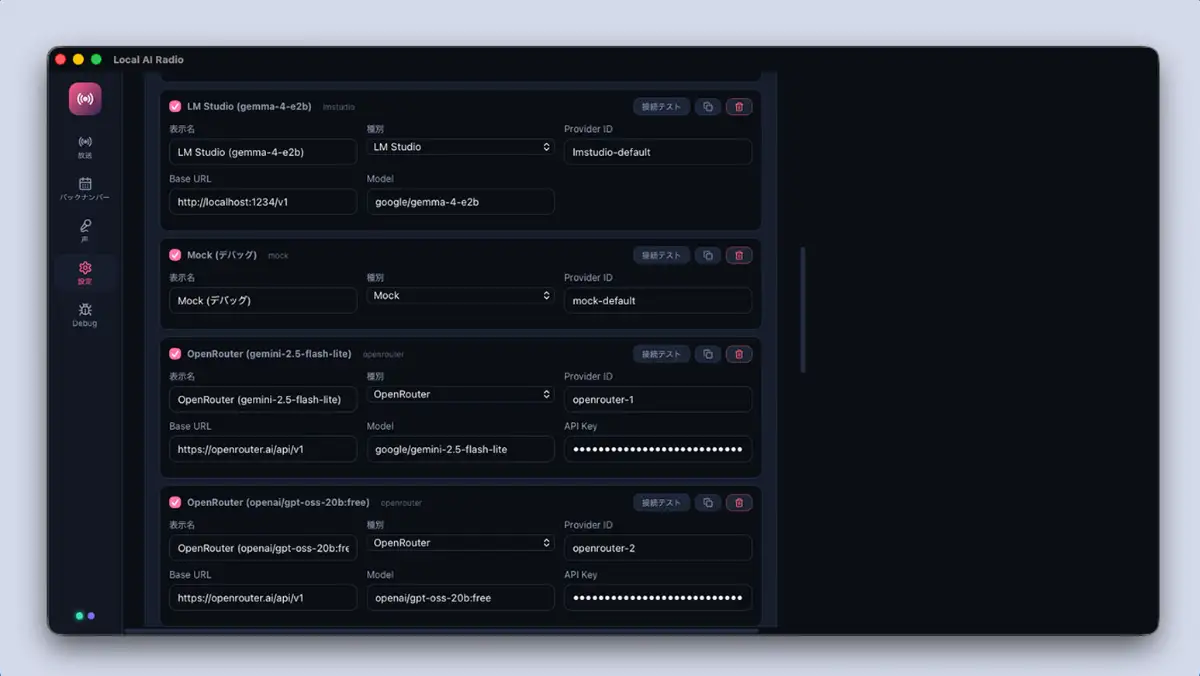Run 接続テスト for OpenRouter (openai/gpt-oss-20b:free)
This screenshot has height=676, width=1200.
(x=661, y=503)
